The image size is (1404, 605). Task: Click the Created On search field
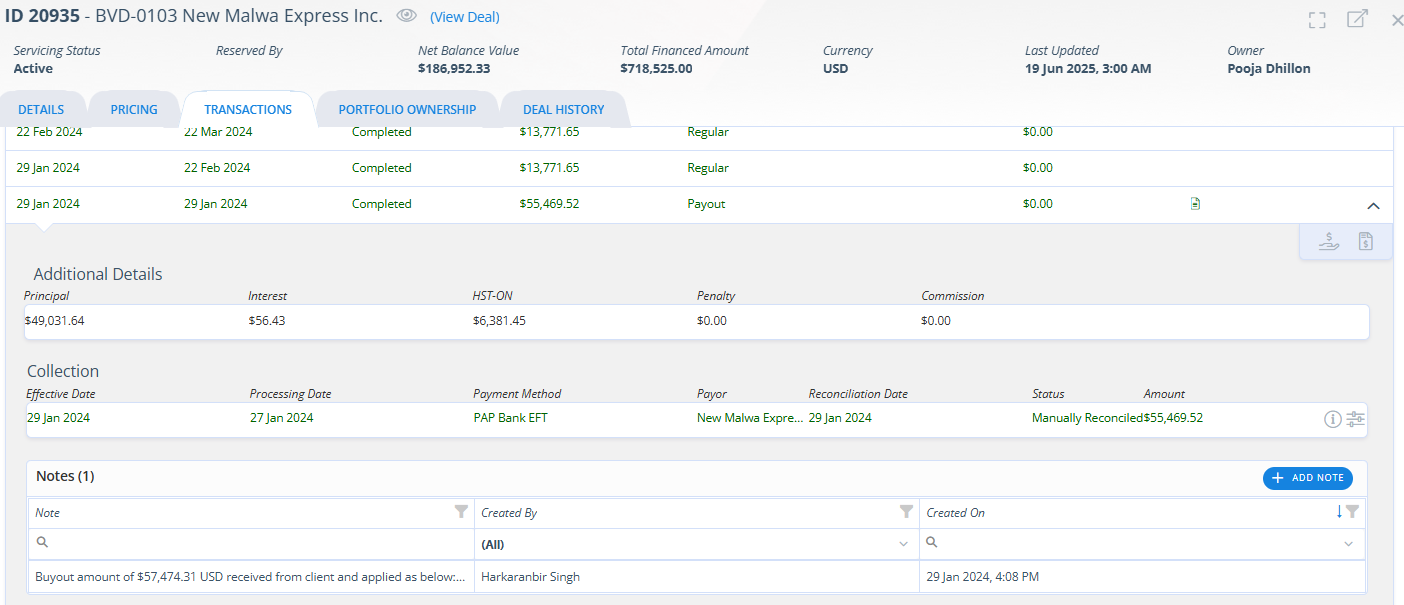point(1130,544)
